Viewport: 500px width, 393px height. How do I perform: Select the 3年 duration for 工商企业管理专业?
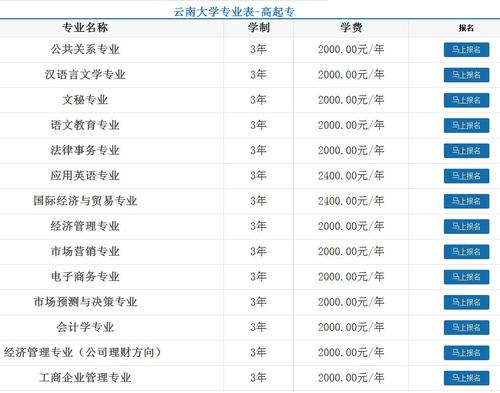click(x=258, y=378)
